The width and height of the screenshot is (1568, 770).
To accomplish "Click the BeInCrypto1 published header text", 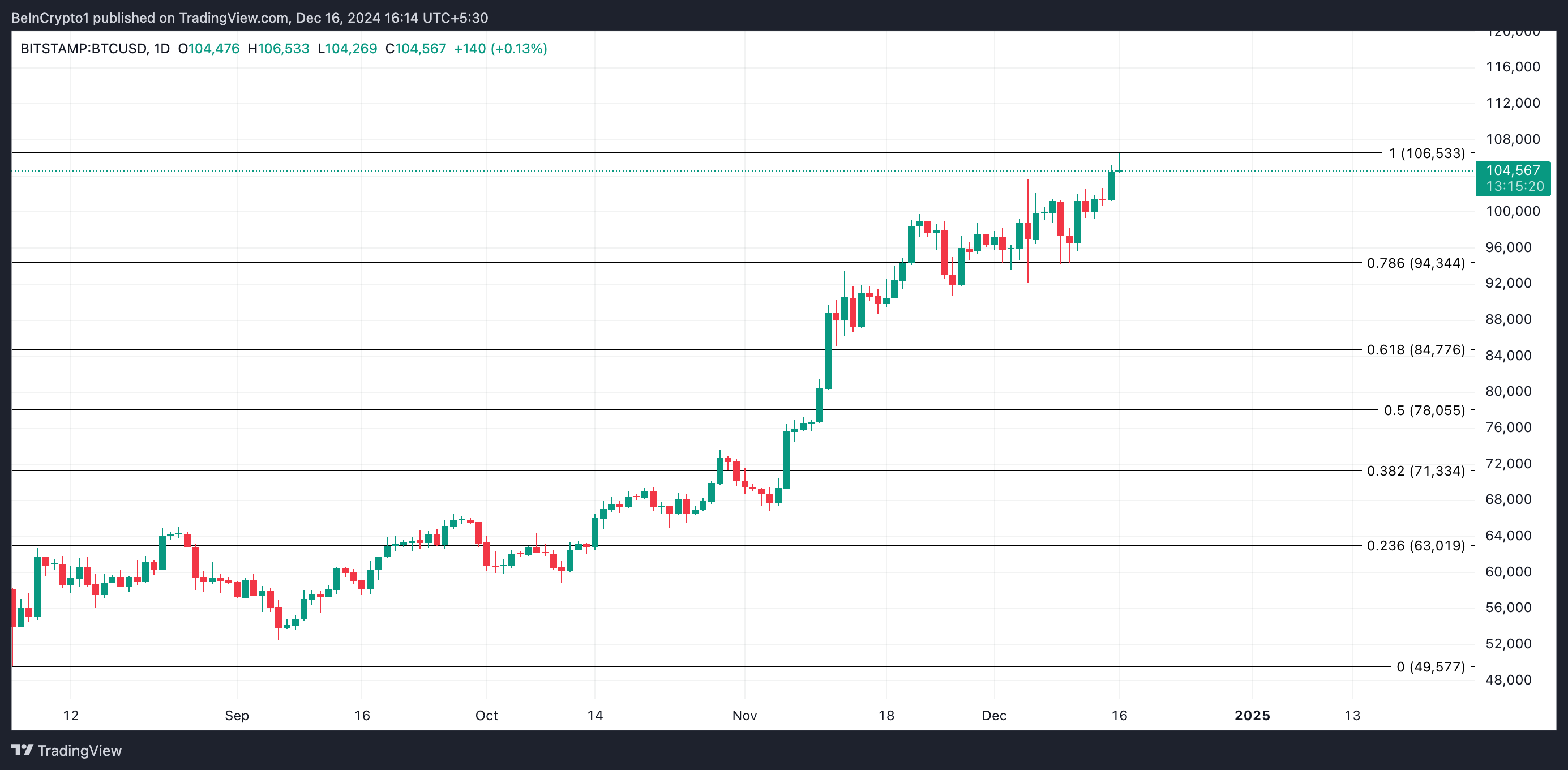I will point(250,18).
